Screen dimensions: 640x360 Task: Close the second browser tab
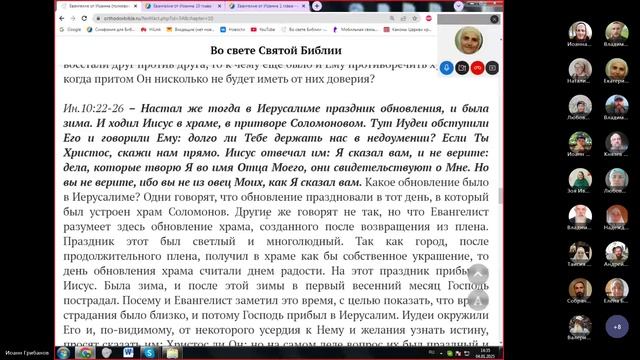tap(220, 6)
